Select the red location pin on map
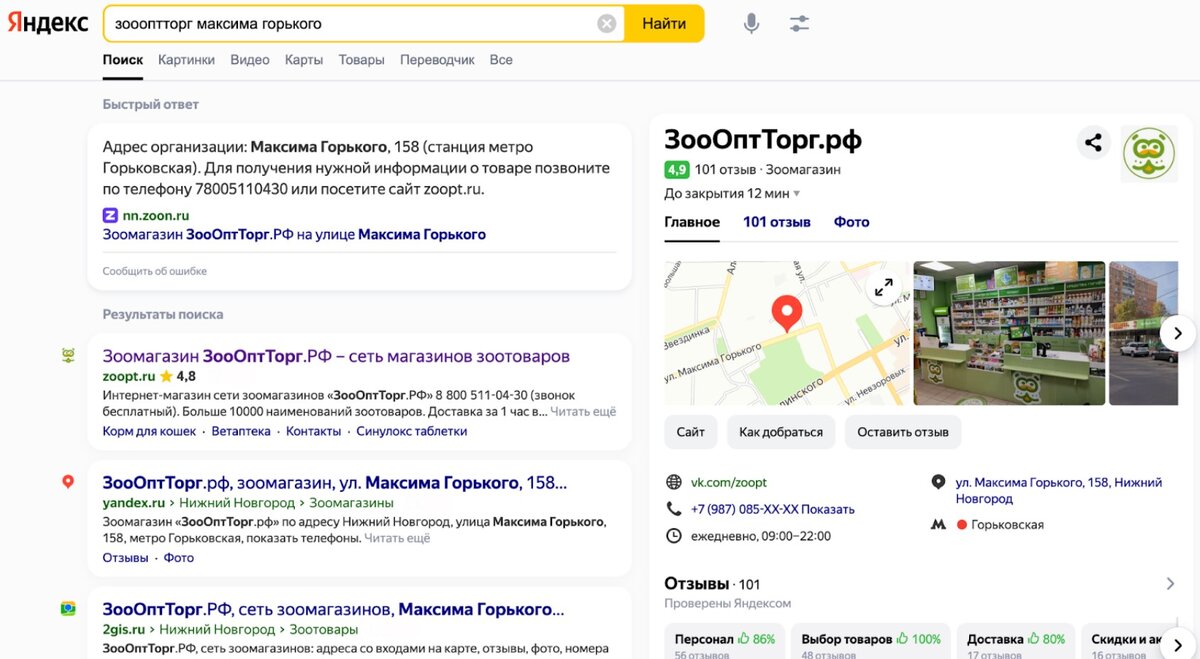1200x659 pixels. [x=786, y=313]
